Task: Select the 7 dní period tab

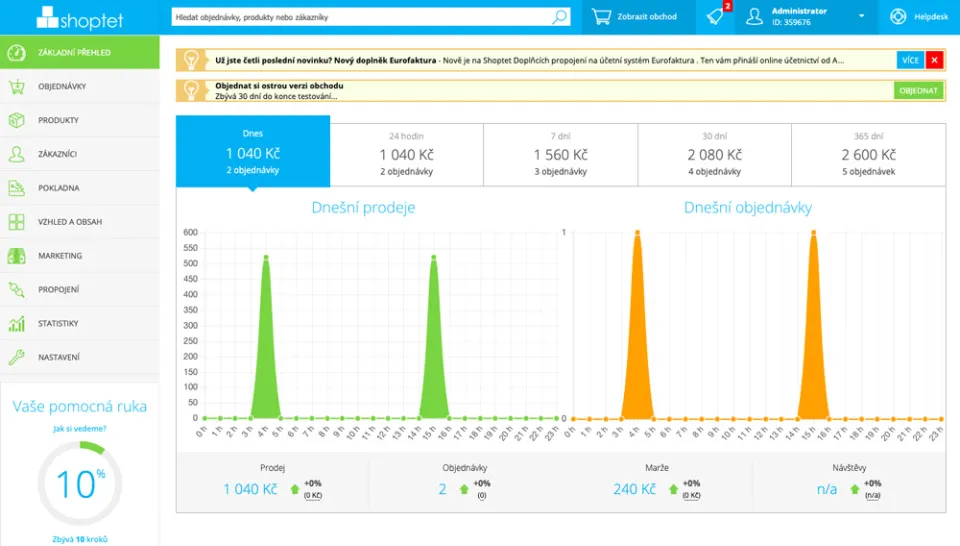Action: pyautogui.click(x=560, y=155)
